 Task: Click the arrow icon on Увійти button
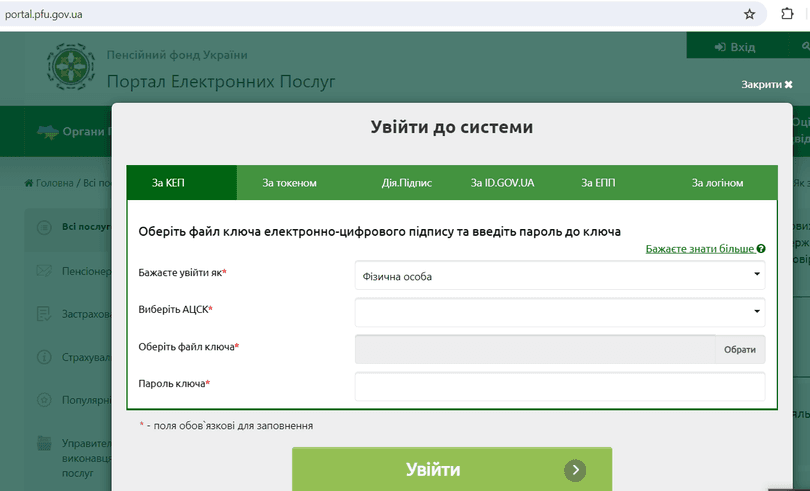tap(575, 470)
